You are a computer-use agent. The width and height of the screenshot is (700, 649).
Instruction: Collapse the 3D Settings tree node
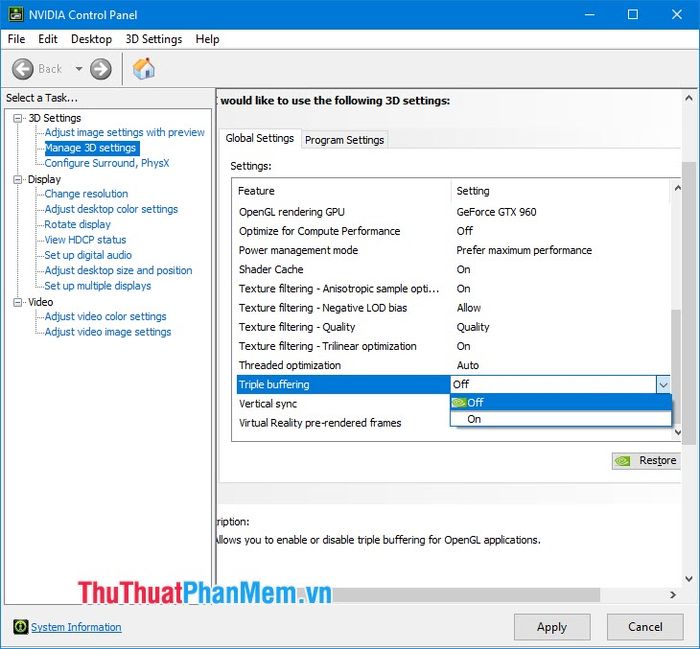coord(18,118)
